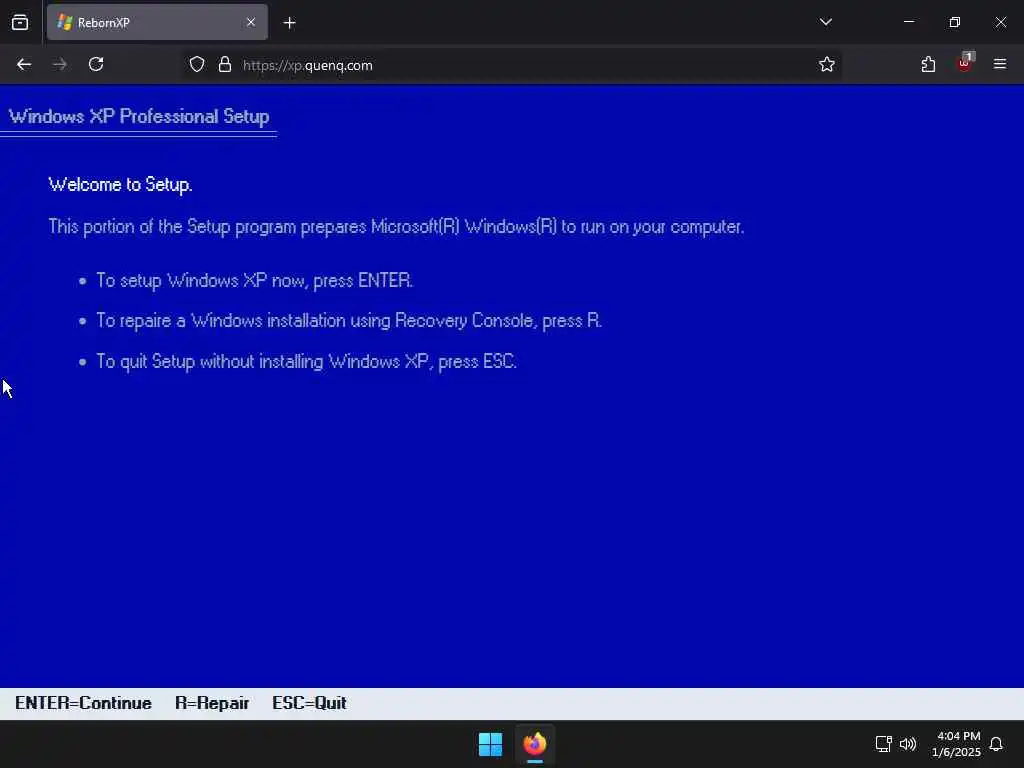Open the Firefox application menu
Image resolution: width=1024 pixels, height=768 pixels.
pos(1000,64)
